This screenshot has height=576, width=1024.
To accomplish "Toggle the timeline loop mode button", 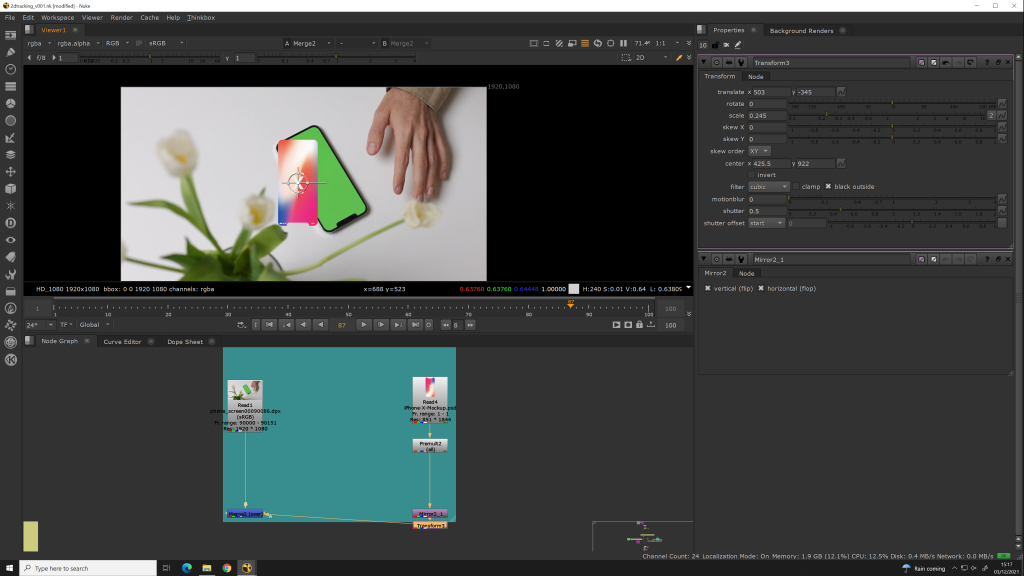I will pyautogui.click(x=242, y=325).
